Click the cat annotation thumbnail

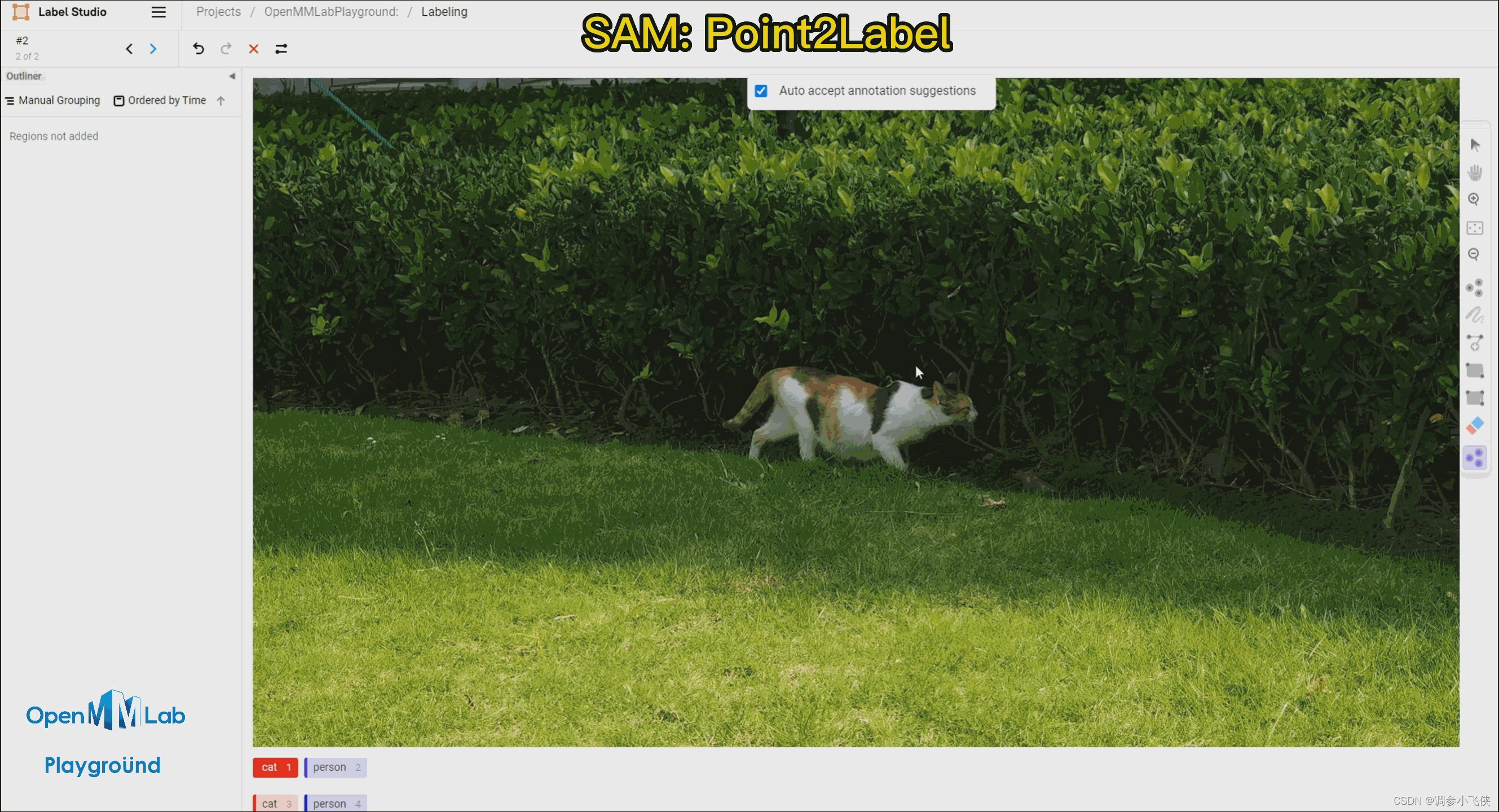pos(275,766)
